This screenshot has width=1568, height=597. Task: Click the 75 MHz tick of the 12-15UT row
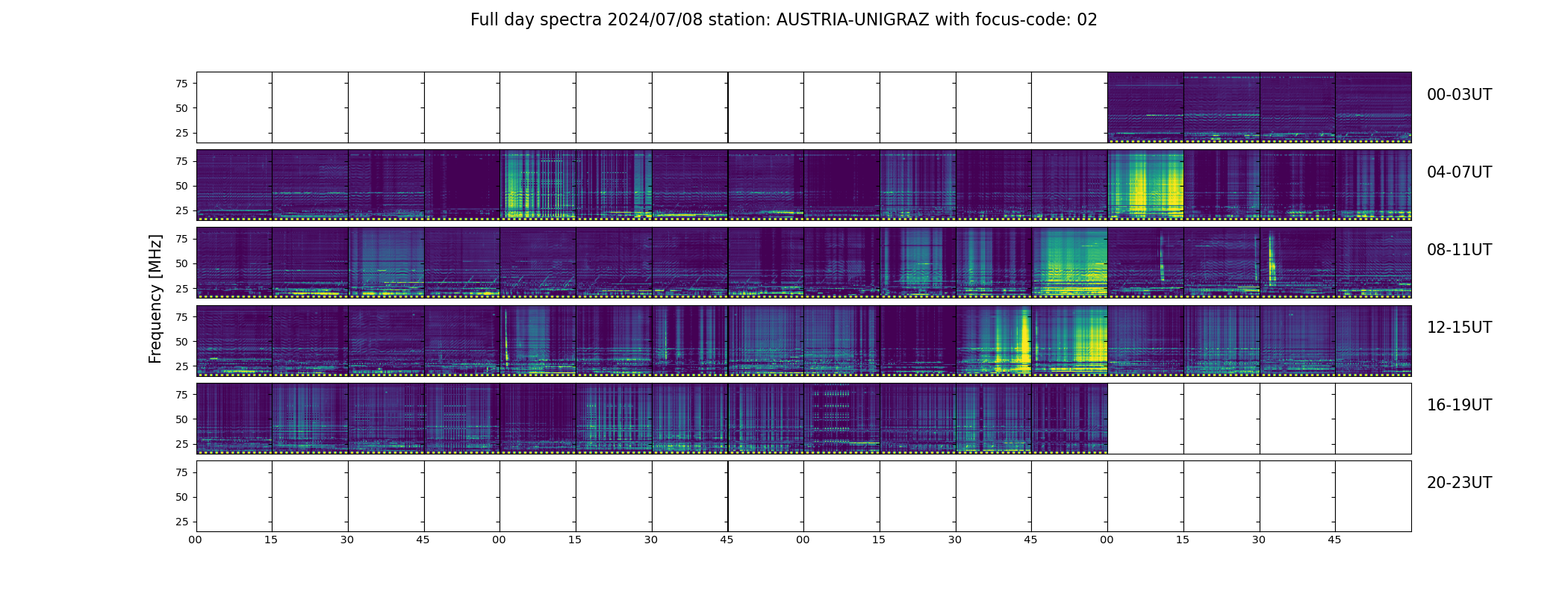tap(181, 317)
